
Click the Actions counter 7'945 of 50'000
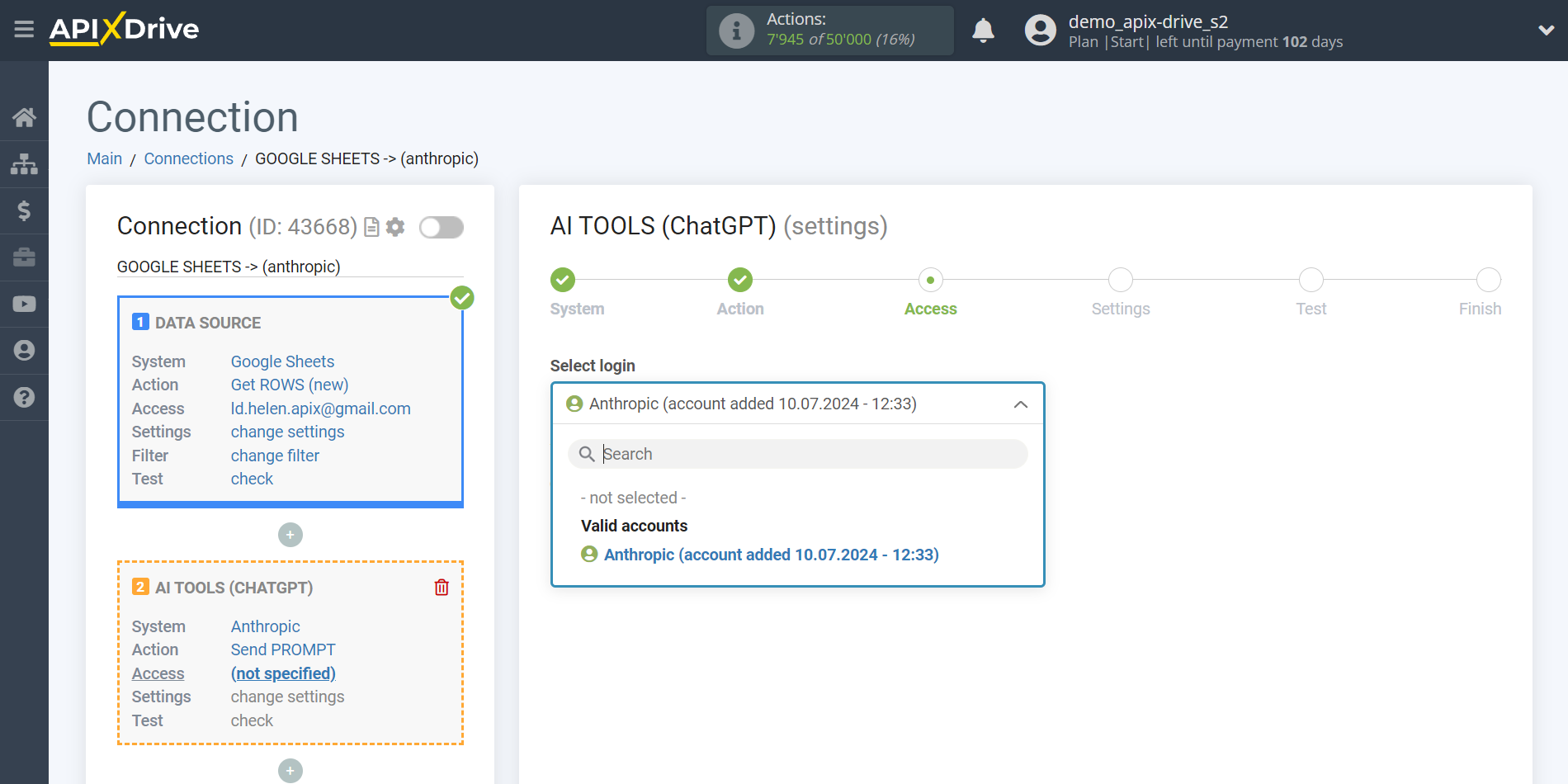[840, 40]
